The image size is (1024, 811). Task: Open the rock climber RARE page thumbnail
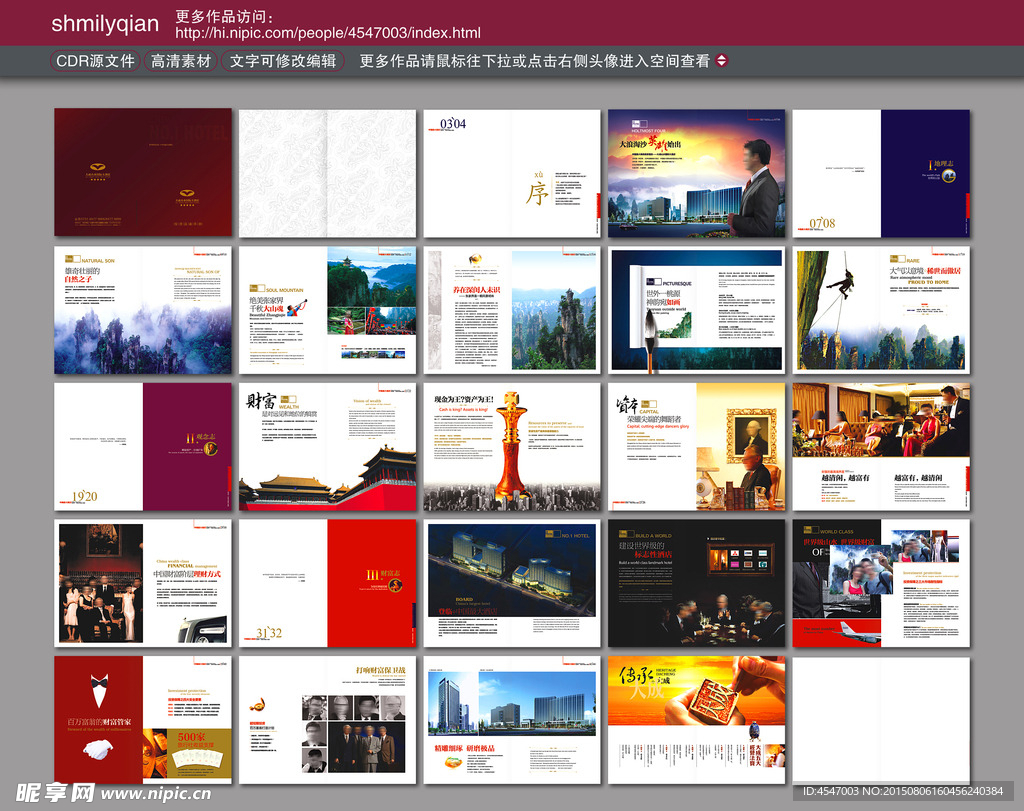(x=880, y=310)
